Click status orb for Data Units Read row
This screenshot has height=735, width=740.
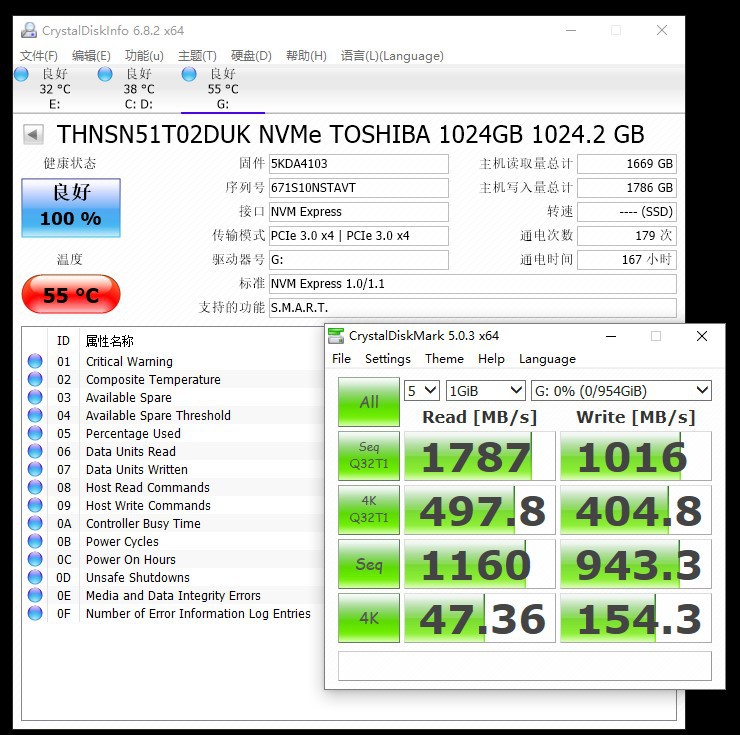click(35, 451)
